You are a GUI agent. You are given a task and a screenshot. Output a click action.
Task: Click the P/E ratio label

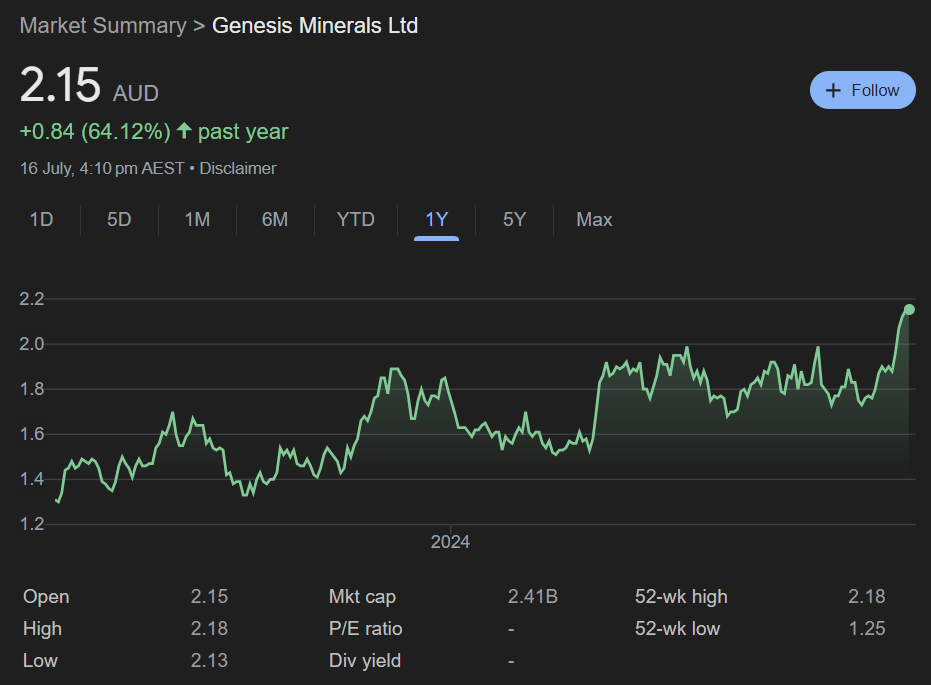point(366,629)
